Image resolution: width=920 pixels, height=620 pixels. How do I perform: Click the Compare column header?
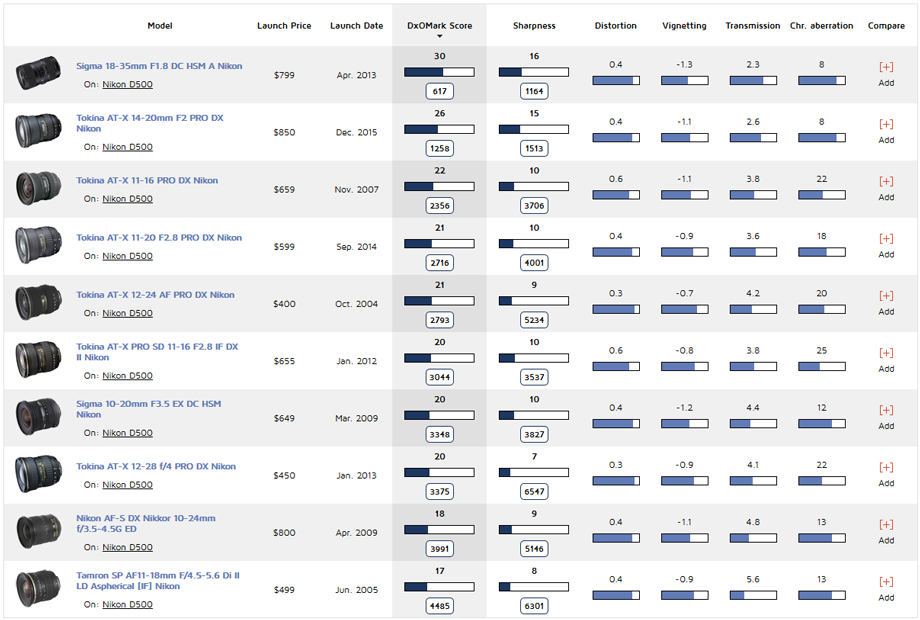(886, 26)
